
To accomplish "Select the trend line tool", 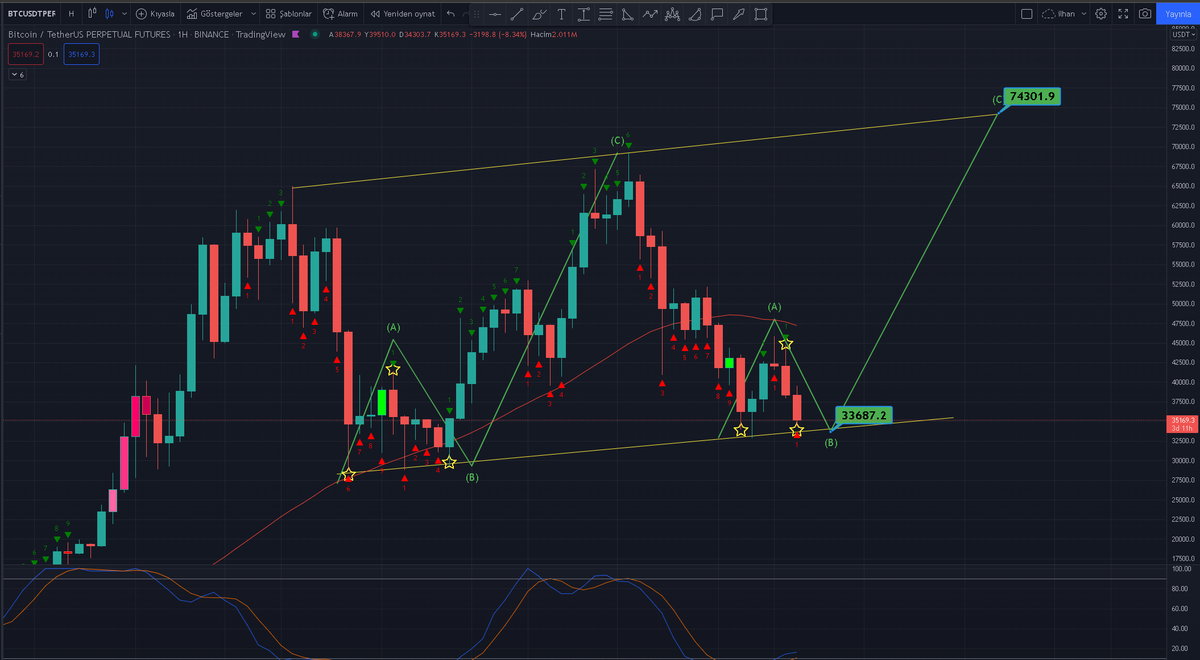I will [517, 14].
